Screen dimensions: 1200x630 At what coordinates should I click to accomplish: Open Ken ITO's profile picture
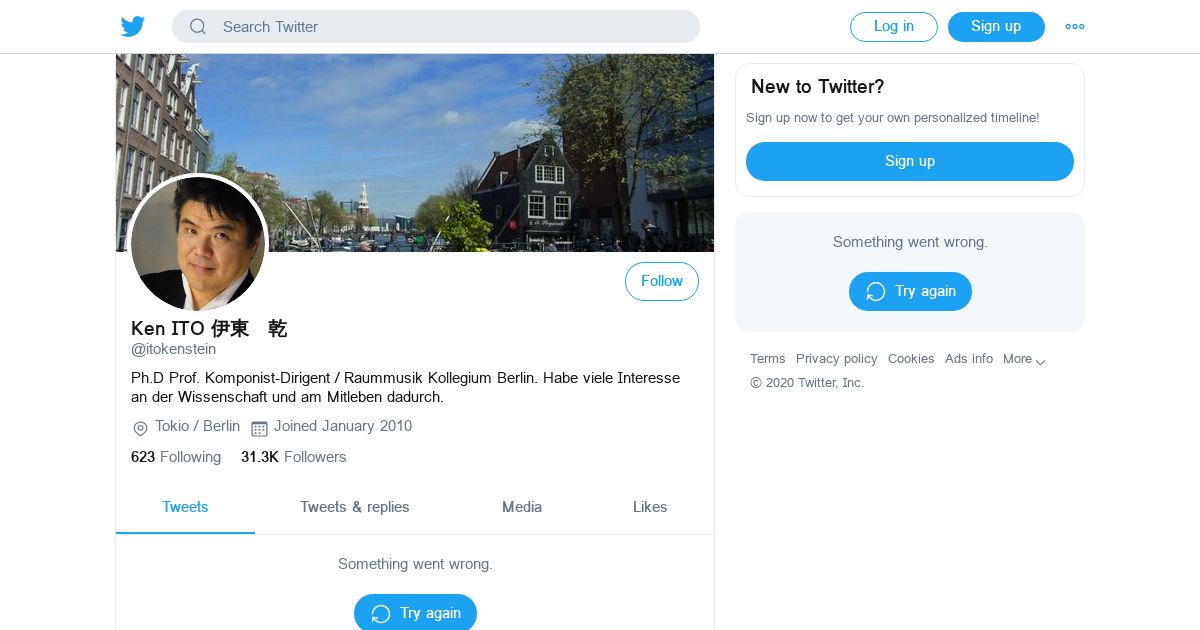[x=198, y=244]
